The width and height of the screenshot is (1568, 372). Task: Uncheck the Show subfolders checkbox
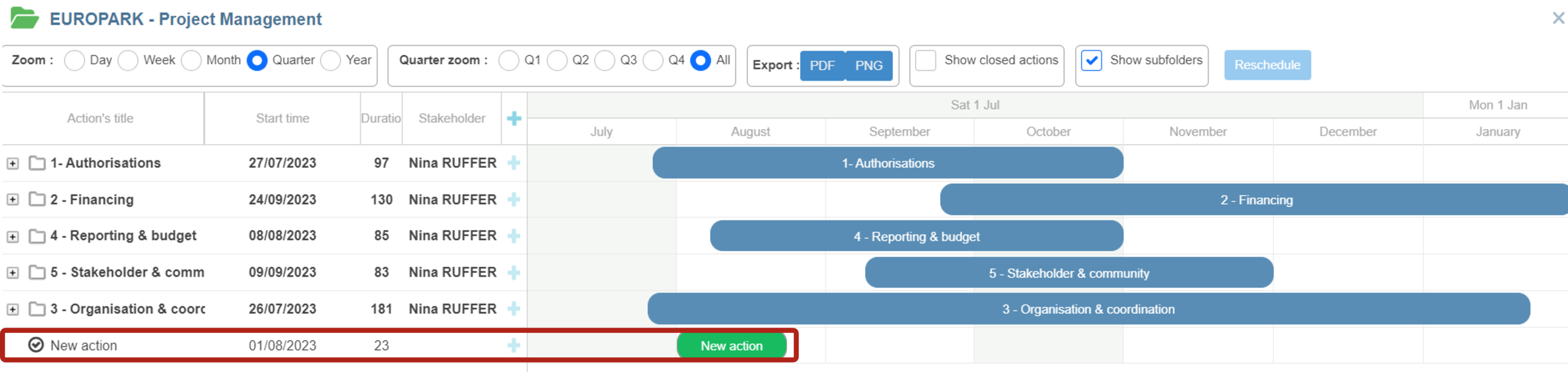click(x=1091, y=61)
